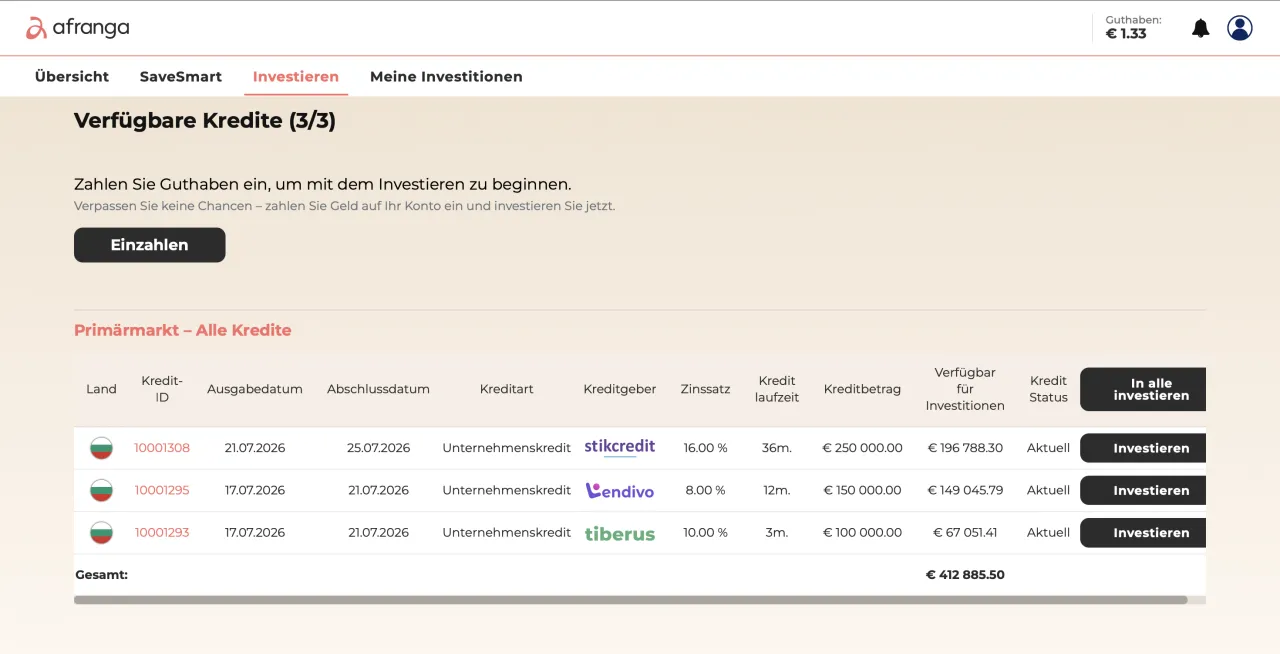Click Aktuell status of loan 10001295
This screenshot has height=654, width=1280.
[1049, 490]
